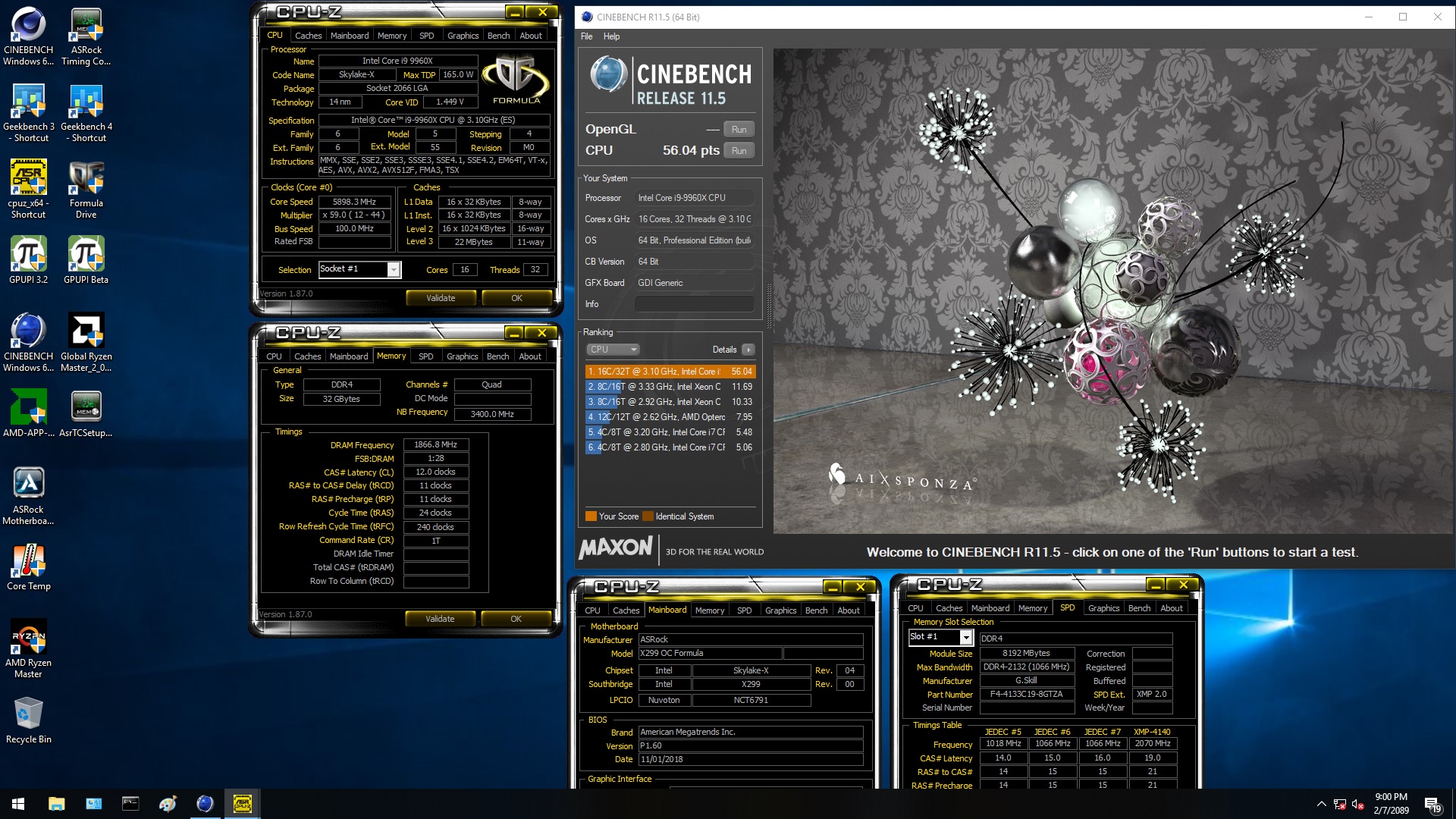
Task: Switch to Mainboard tab in top CPU-Z window
Action: click(x=350, y=36)
